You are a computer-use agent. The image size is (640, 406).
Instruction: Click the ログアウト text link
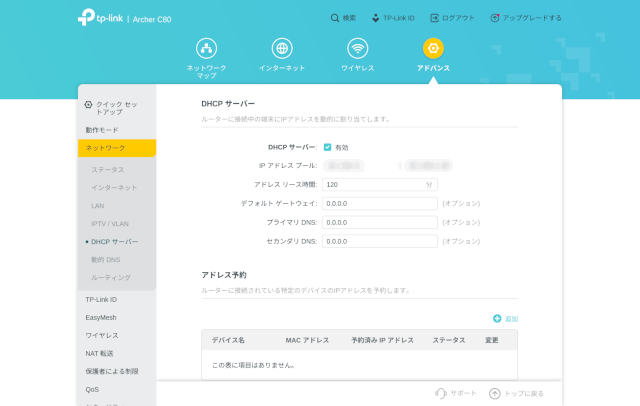tap(458, 18)
